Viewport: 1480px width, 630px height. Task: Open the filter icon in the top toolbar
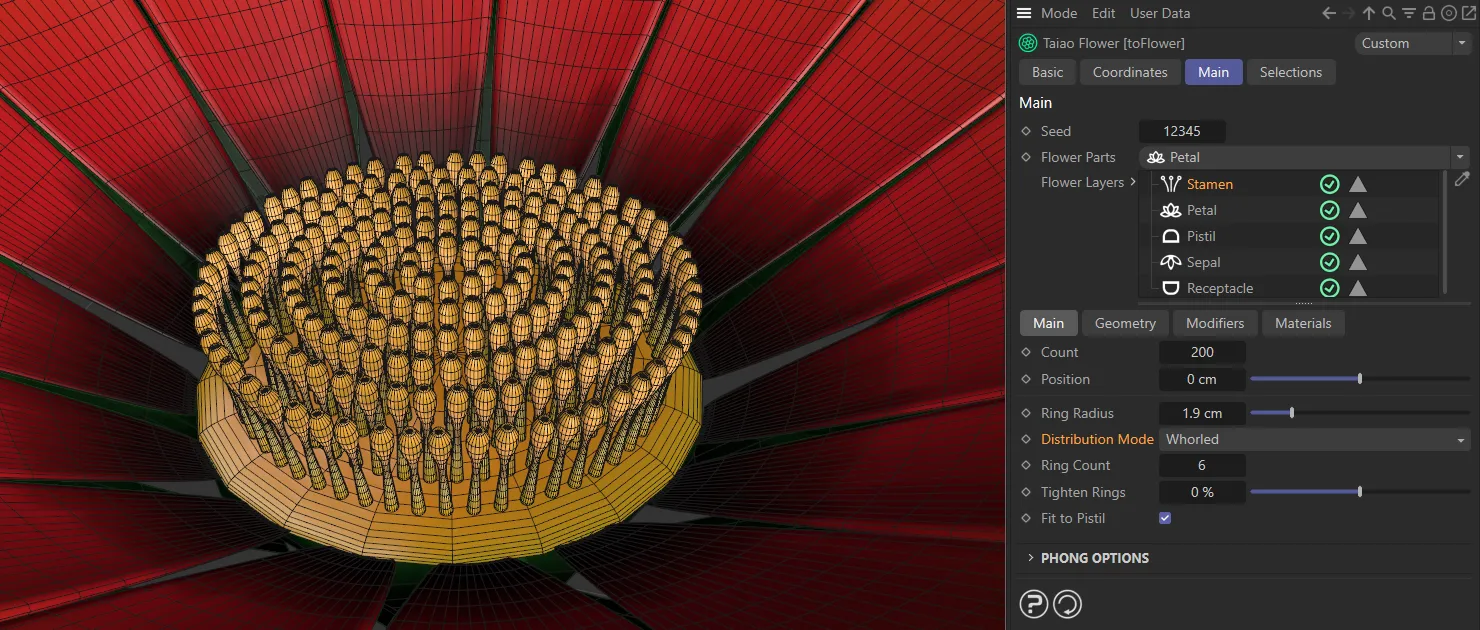coord(1408,13)
